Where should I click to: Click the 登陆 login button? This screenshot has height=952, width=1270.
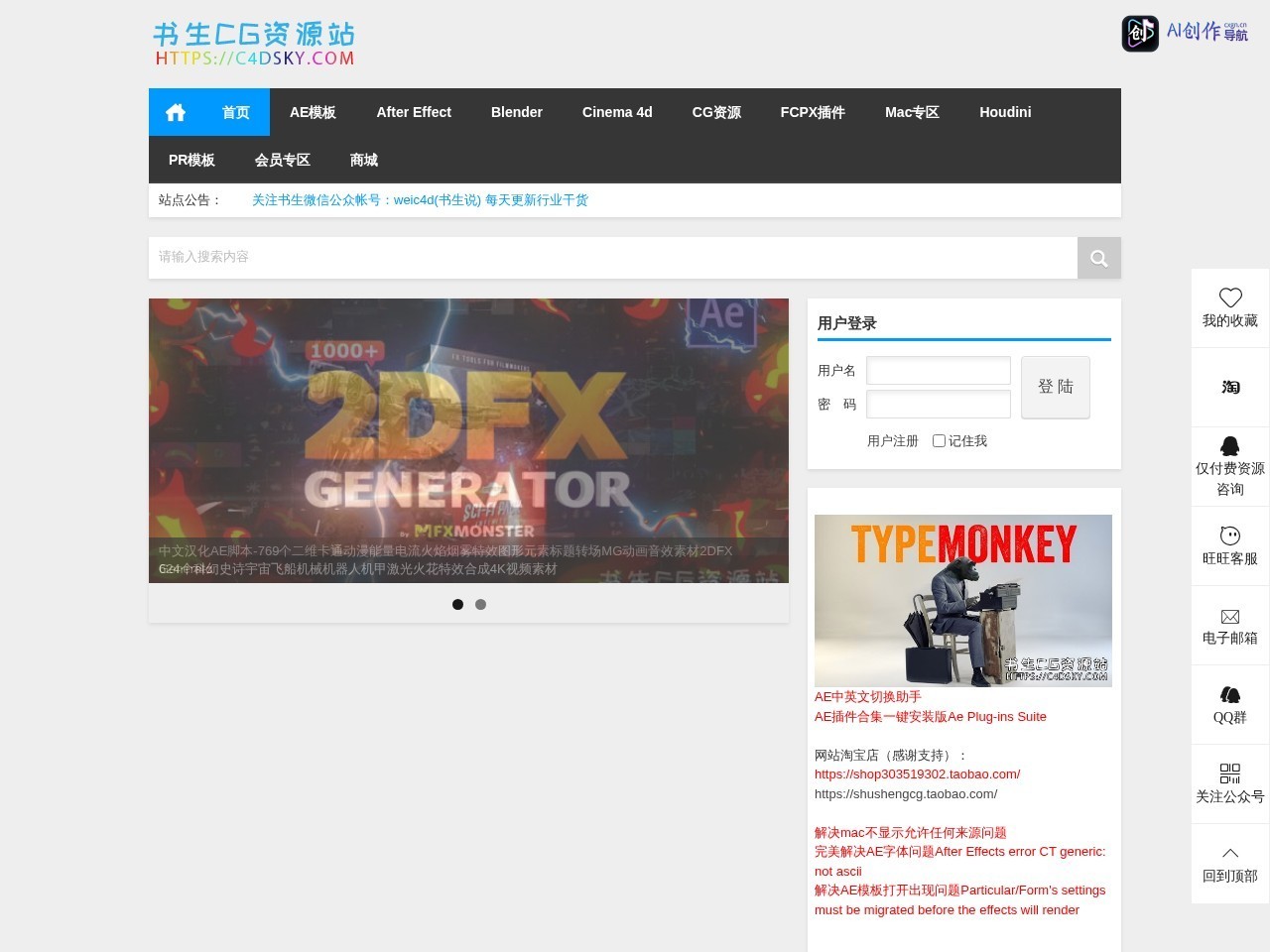pyautogui.click(x=1056, y=387)
